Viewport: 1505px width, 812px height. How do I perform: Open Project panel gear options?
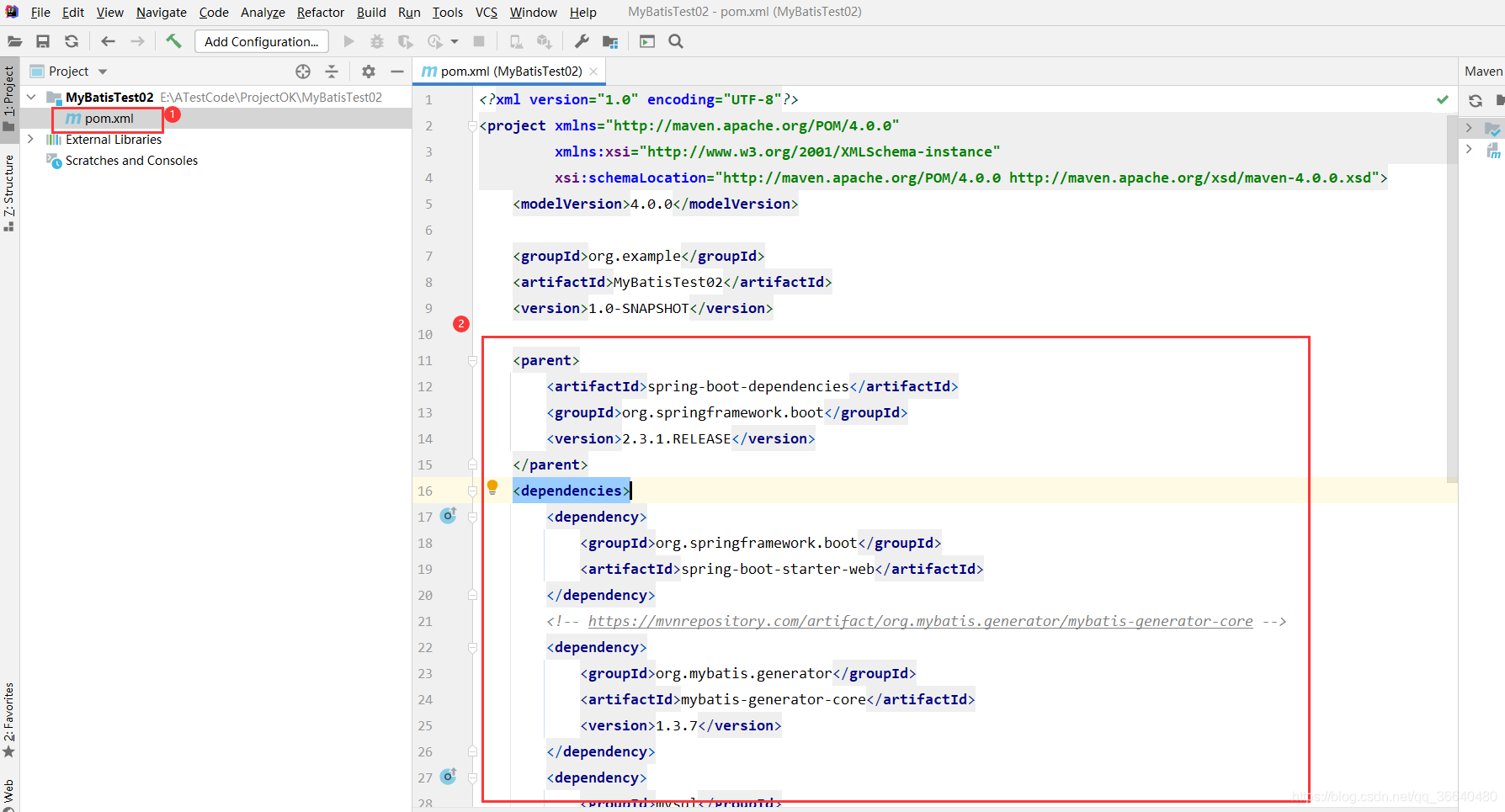pos(369,72)
